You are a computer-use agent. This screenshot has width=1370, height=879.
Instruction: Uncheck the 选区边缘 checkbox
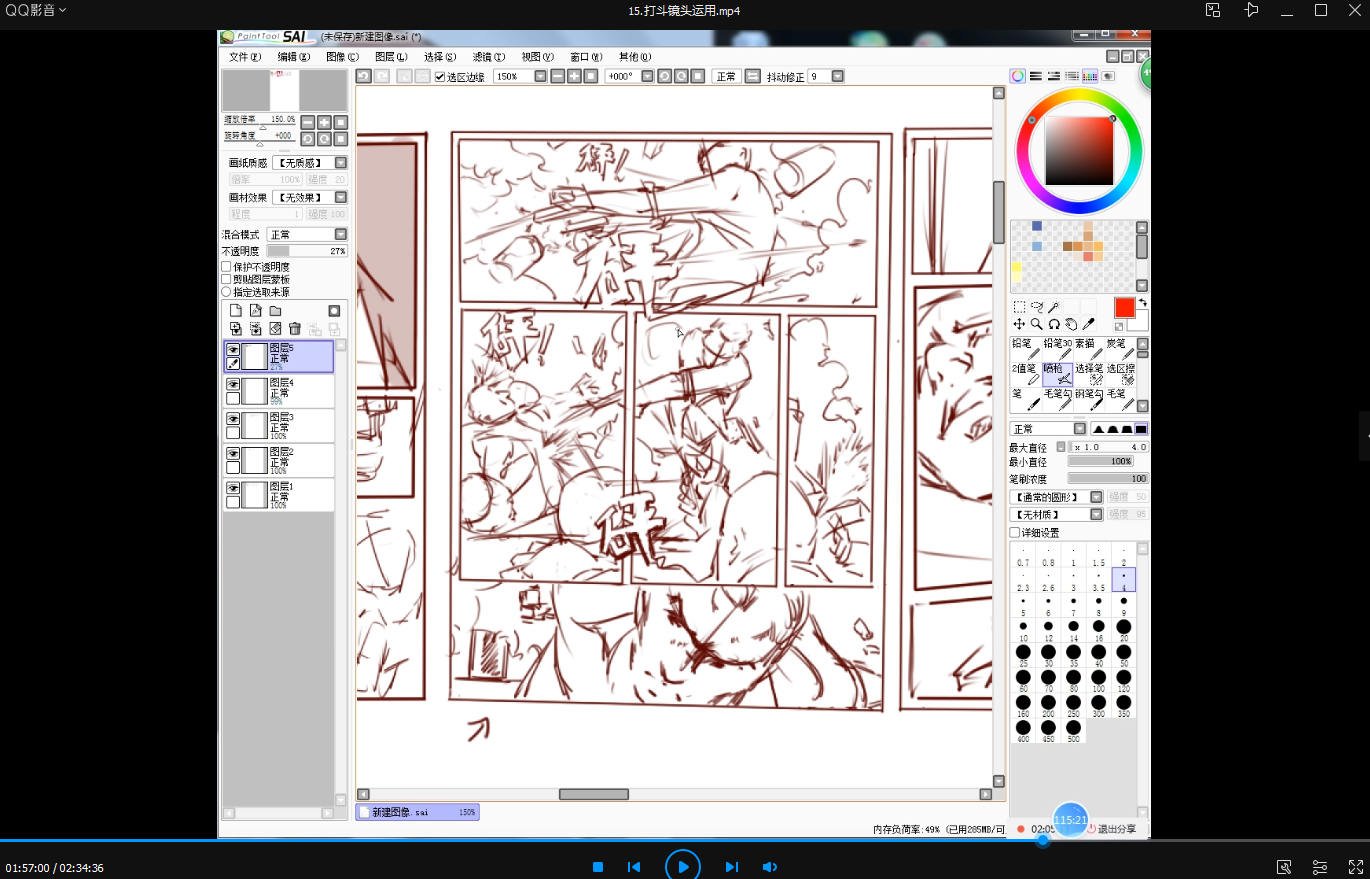[440, 77]
